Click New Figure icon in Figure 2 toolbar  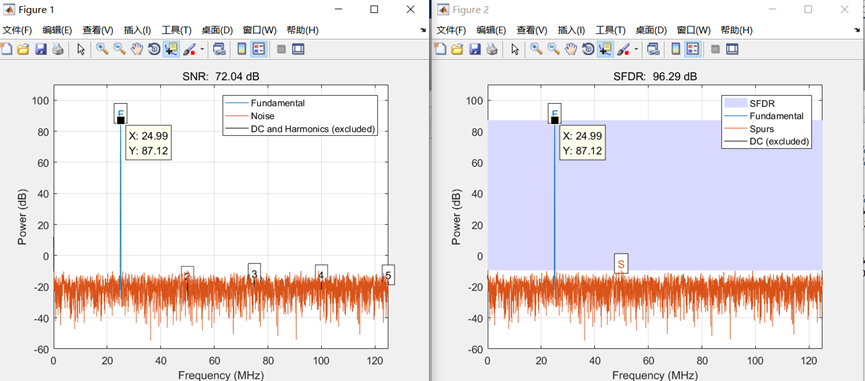coord(440,50)
